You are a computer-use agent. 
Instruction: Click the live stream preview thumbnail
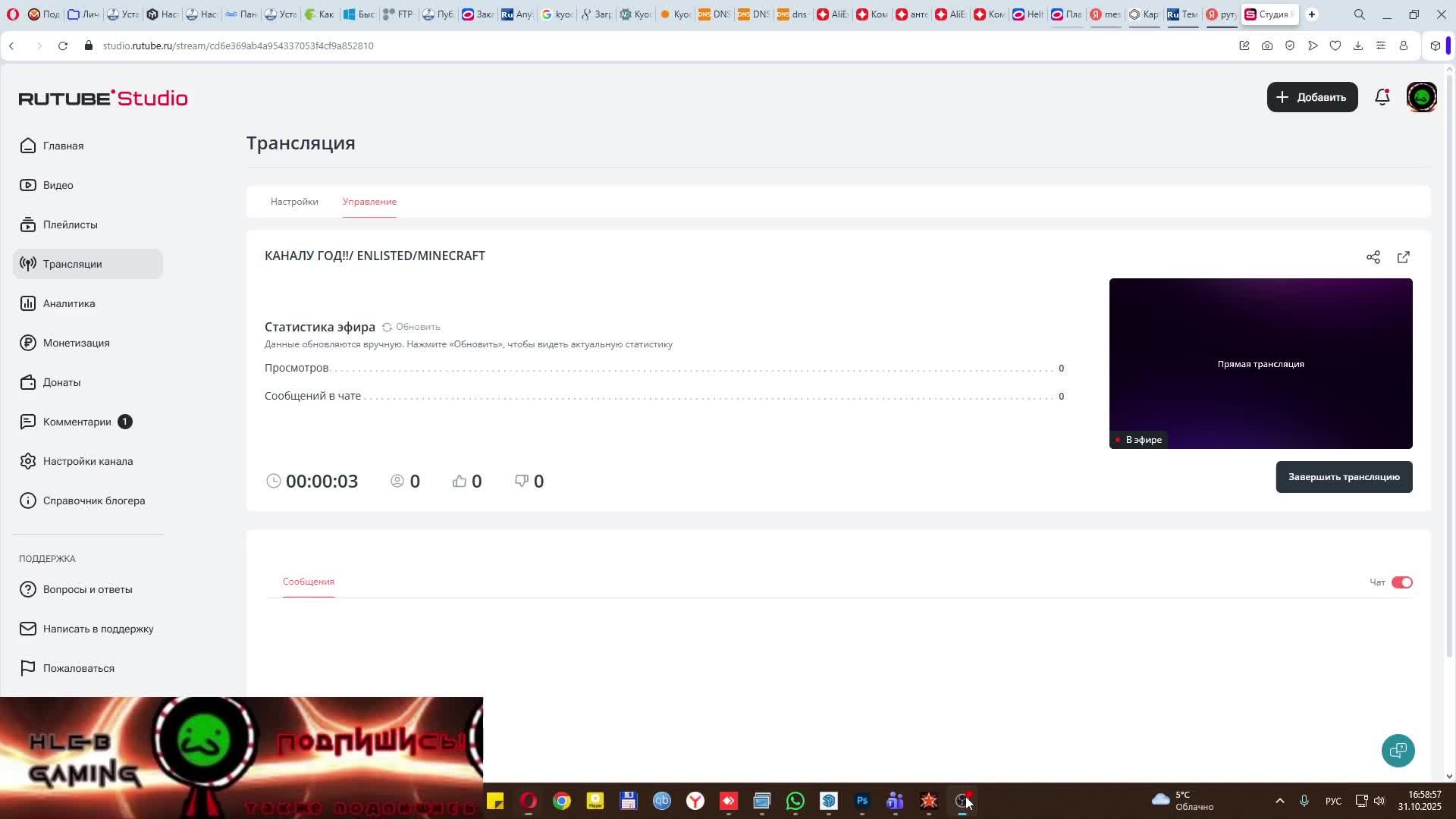(x=1260, y=363)
